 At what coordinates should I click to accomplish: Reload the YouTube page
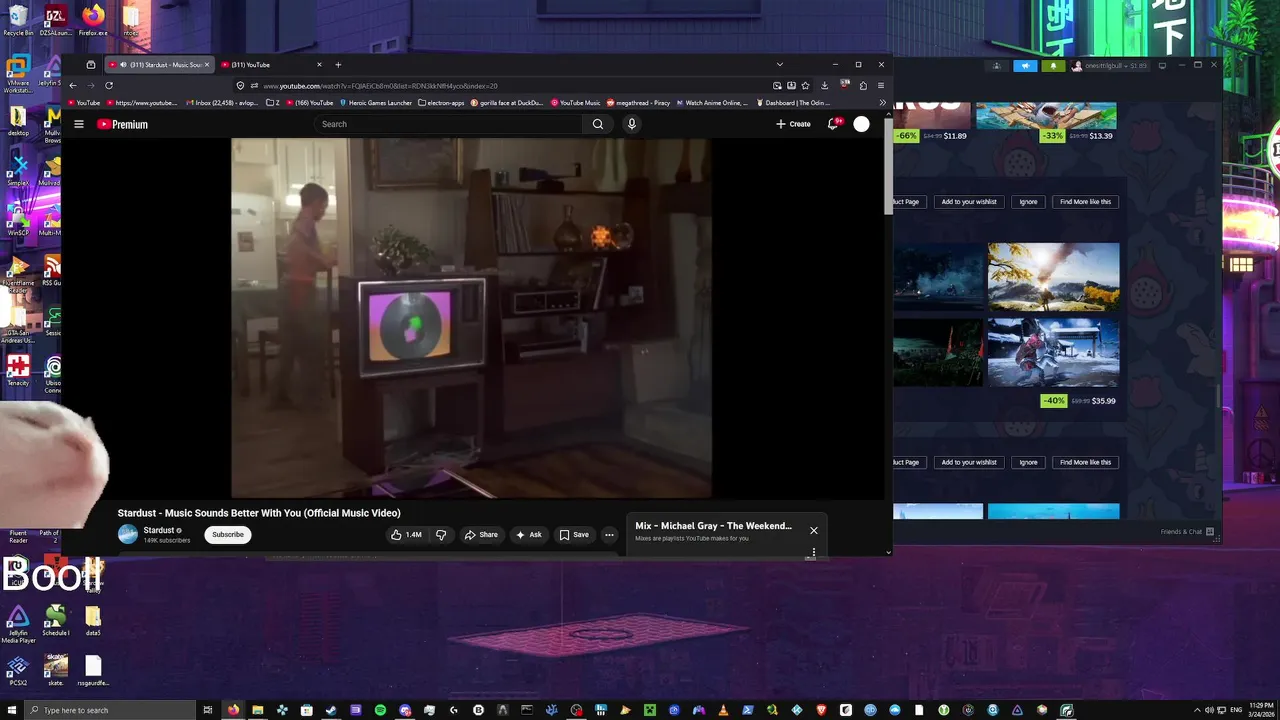tap(109, 86)
